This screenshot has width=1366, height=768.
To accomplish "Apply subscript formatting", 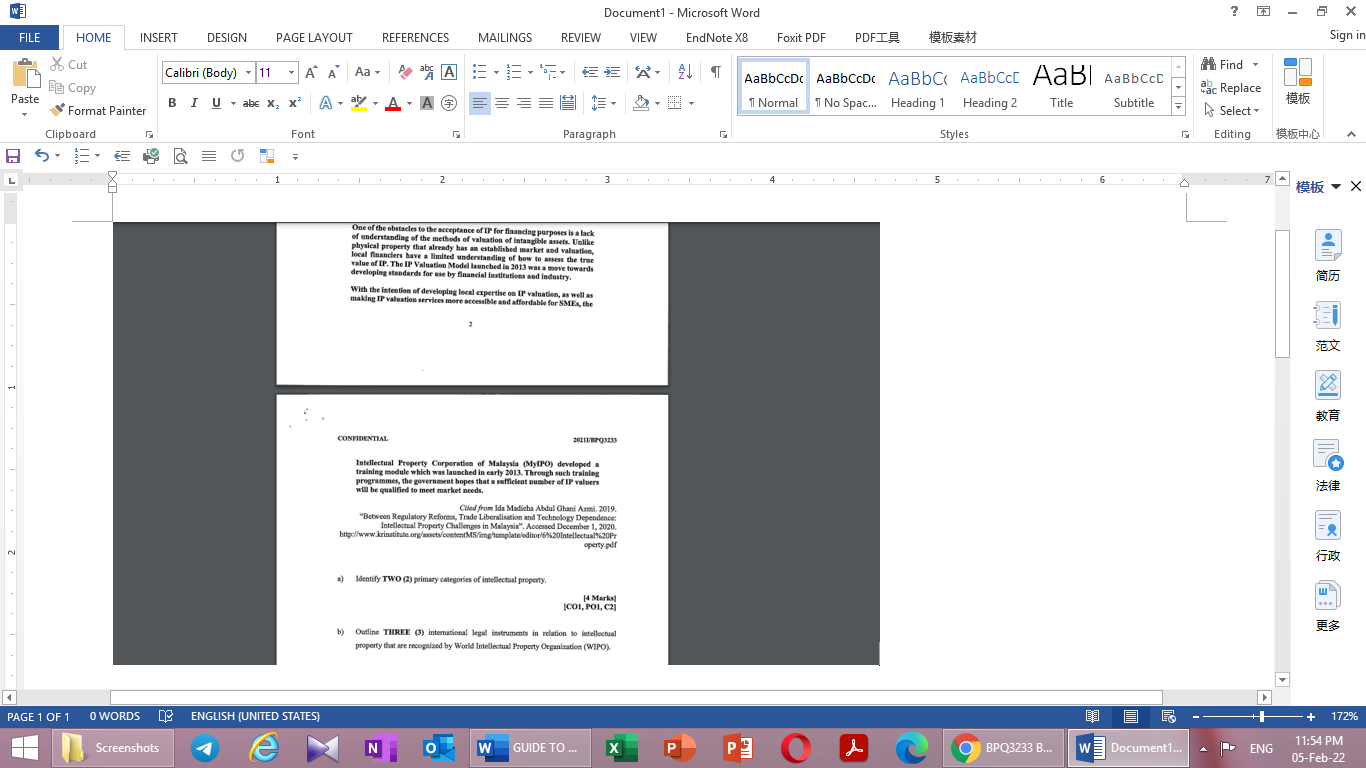I will pyautogui.click(x=272, y=103).
